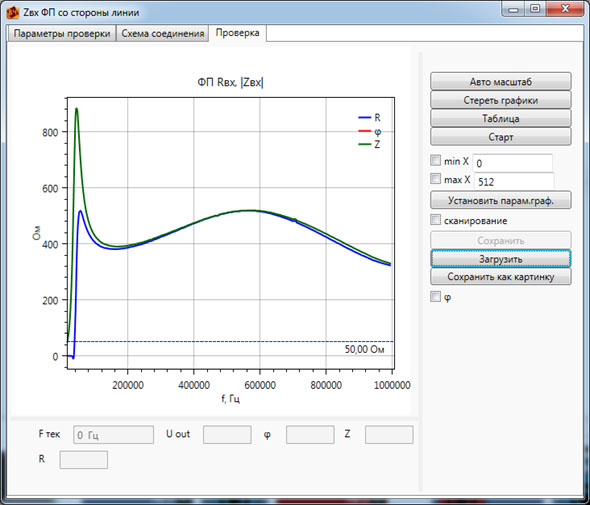This screenshot has width=590, height=505.
Task: Click Сохранить как картинку button
Action: point(500,277)
